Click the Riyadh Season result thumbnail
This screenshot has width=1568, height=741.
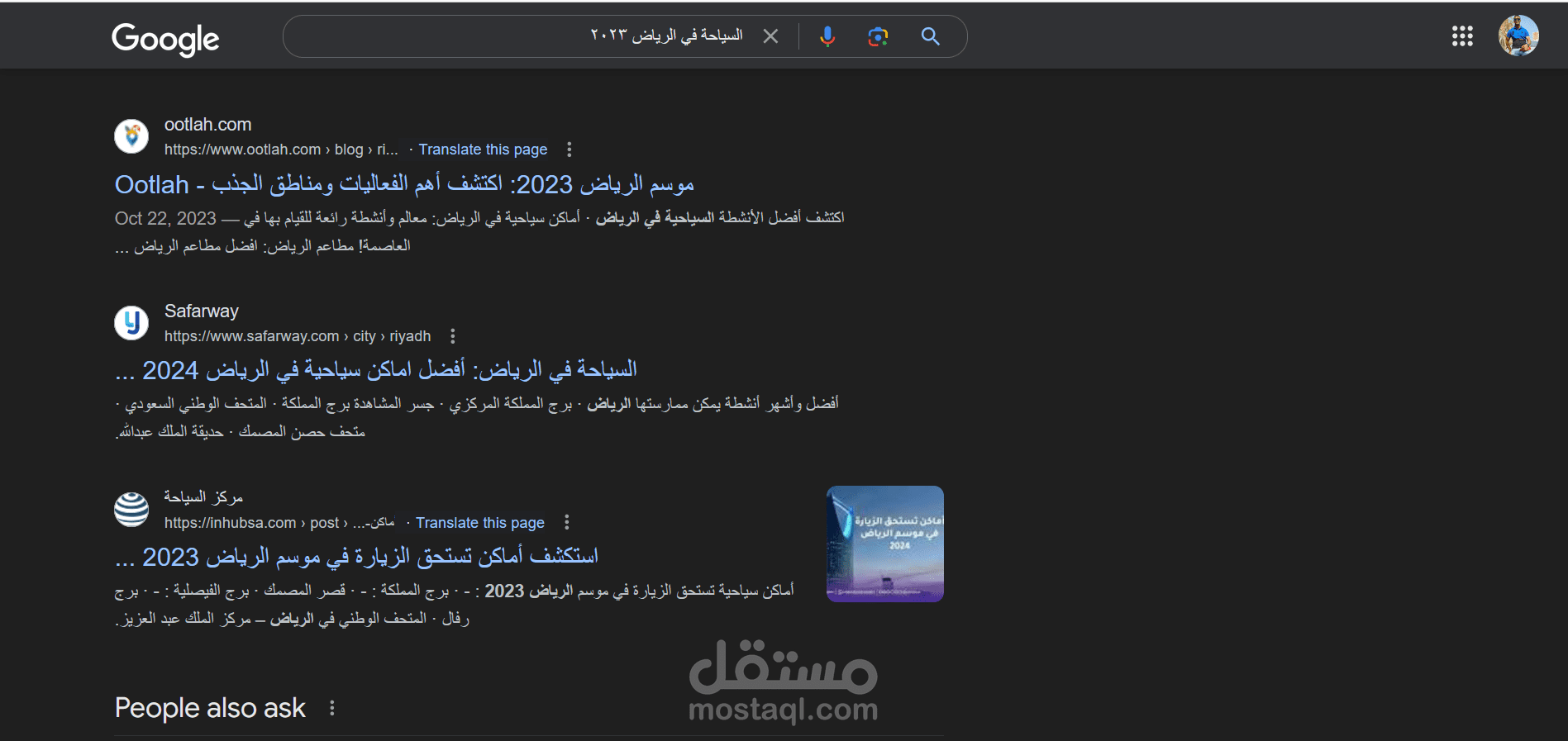click(x=885, y=544)
